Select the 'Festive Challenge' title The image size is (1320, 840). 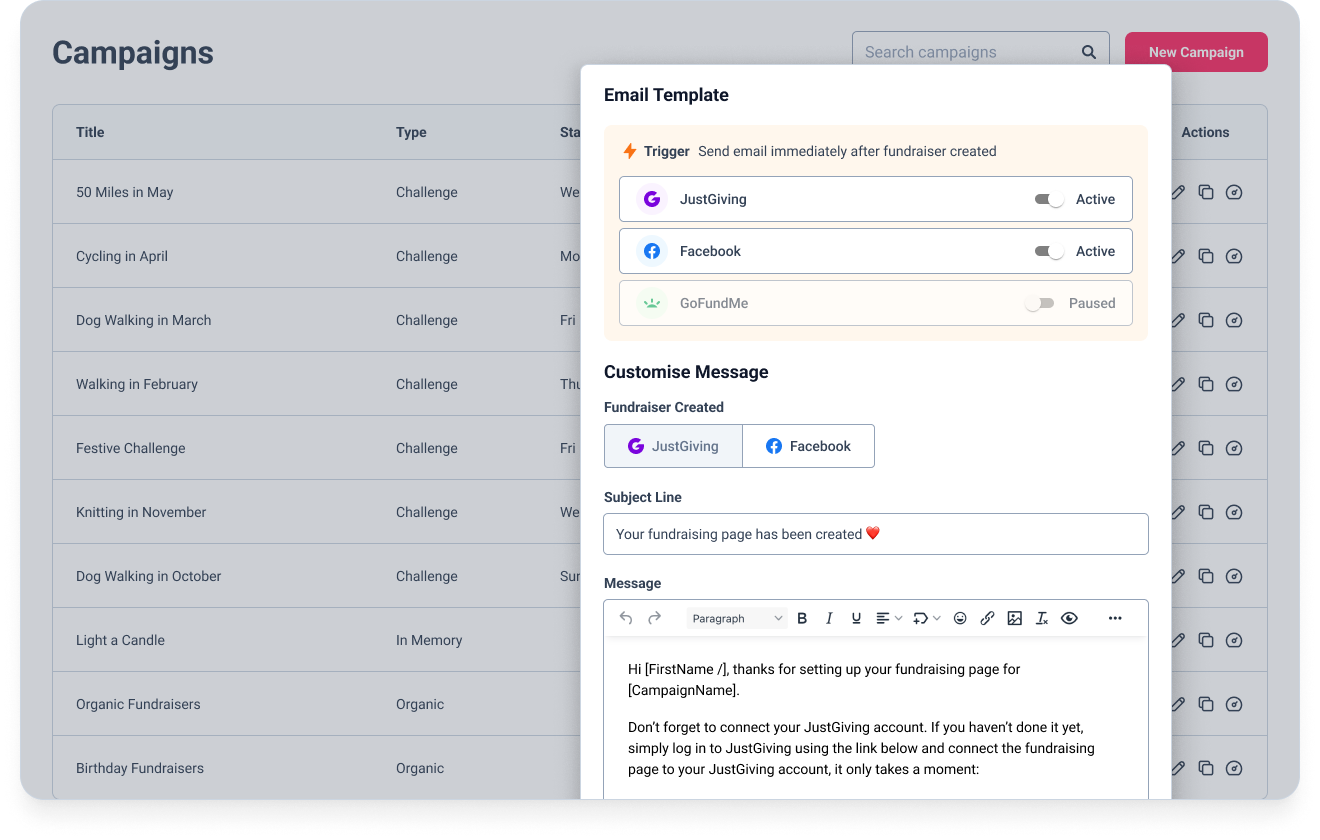pyautogui.click(x=131, y=448)
